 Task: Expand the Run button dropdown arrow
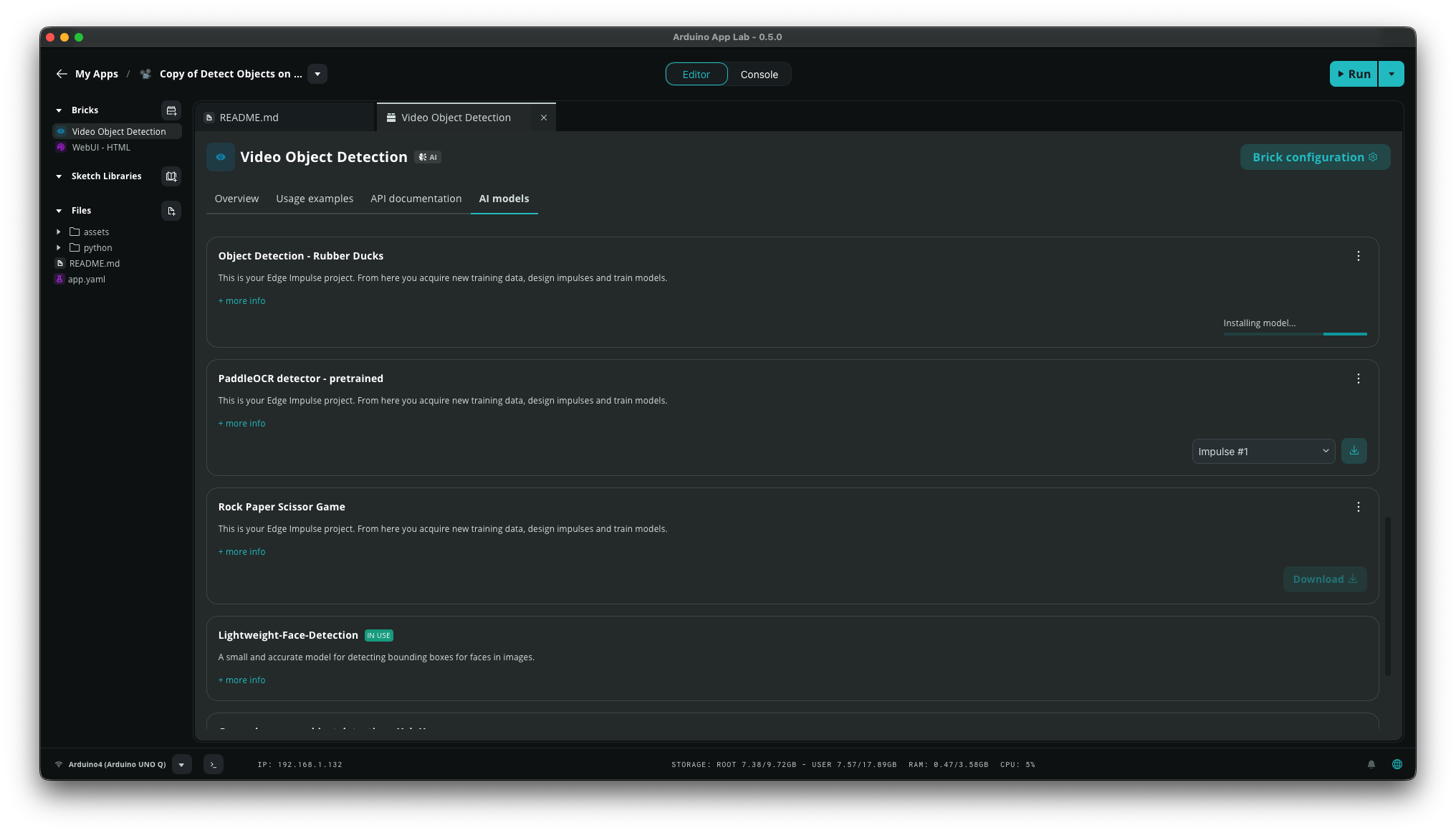tap(1391, 74)
